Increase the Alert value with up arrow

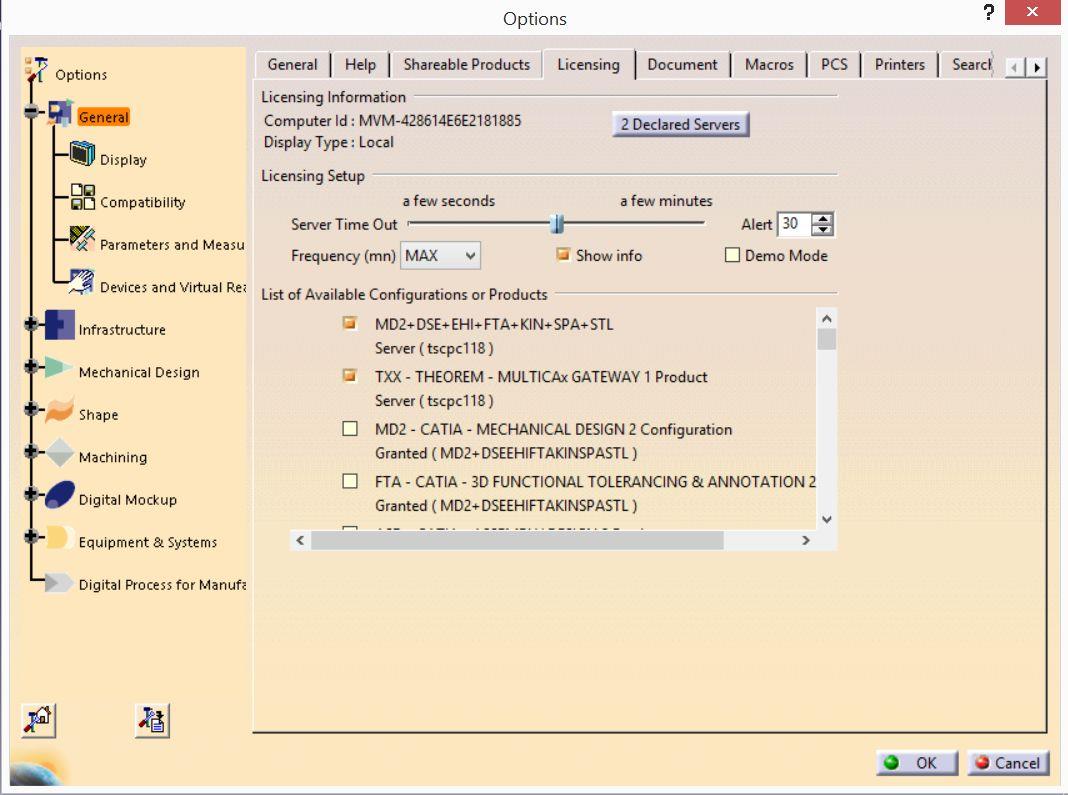pos(823,219)
